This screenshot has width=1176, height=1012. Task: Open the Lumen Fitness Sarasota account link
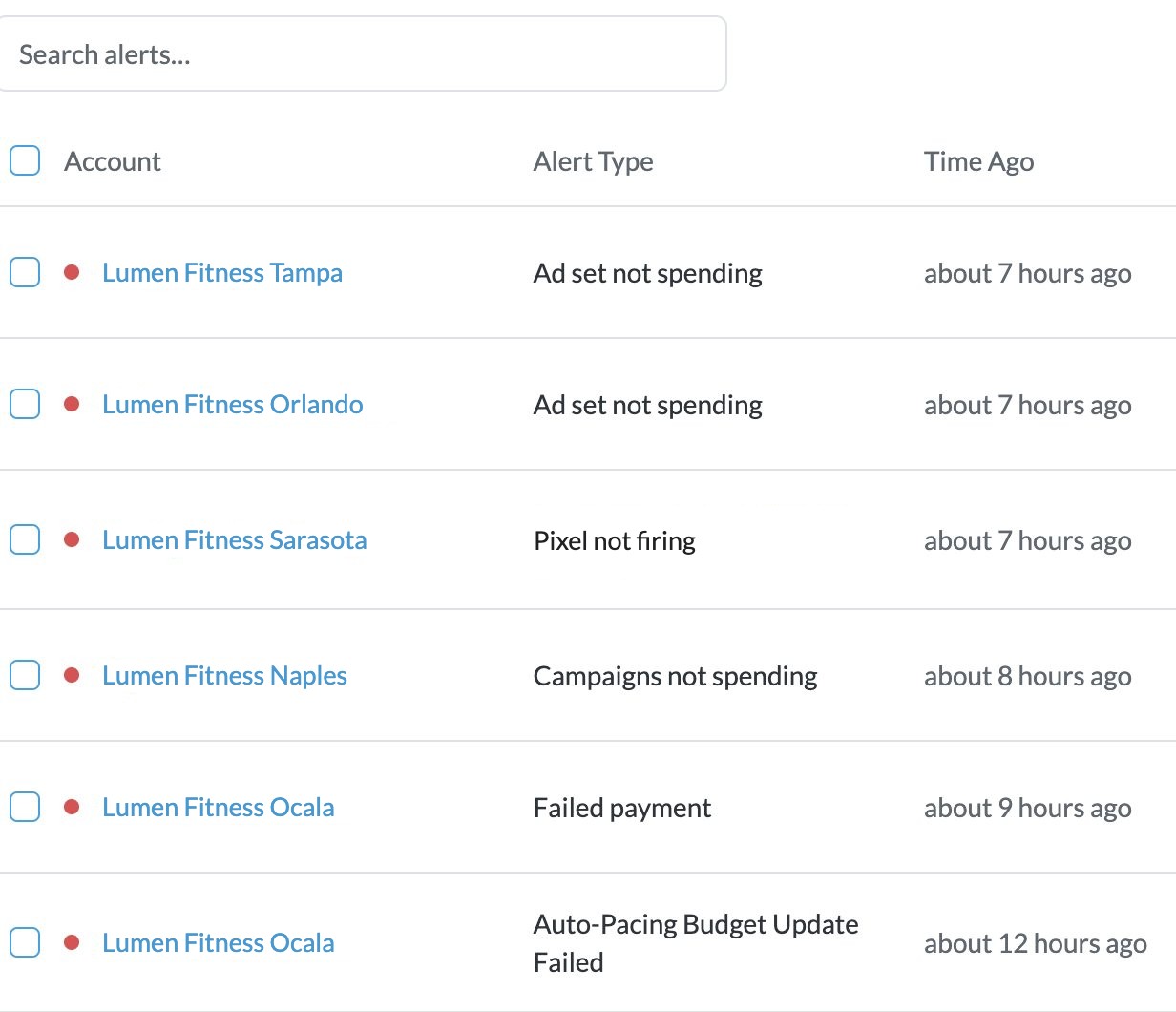click(x=235, y=540)
